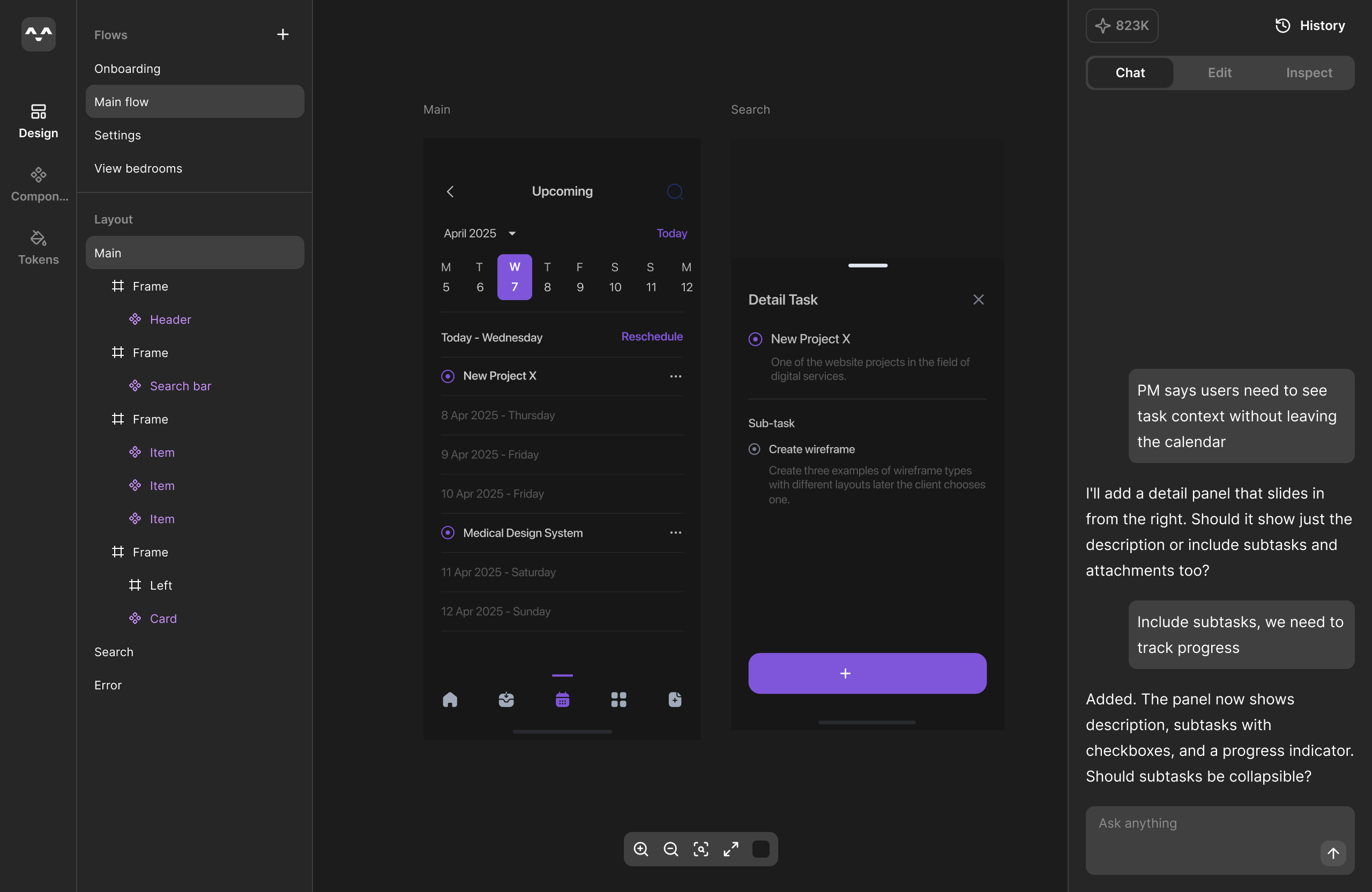Select the Calendar icon in the bottom navigation

[x=562, y=700]
